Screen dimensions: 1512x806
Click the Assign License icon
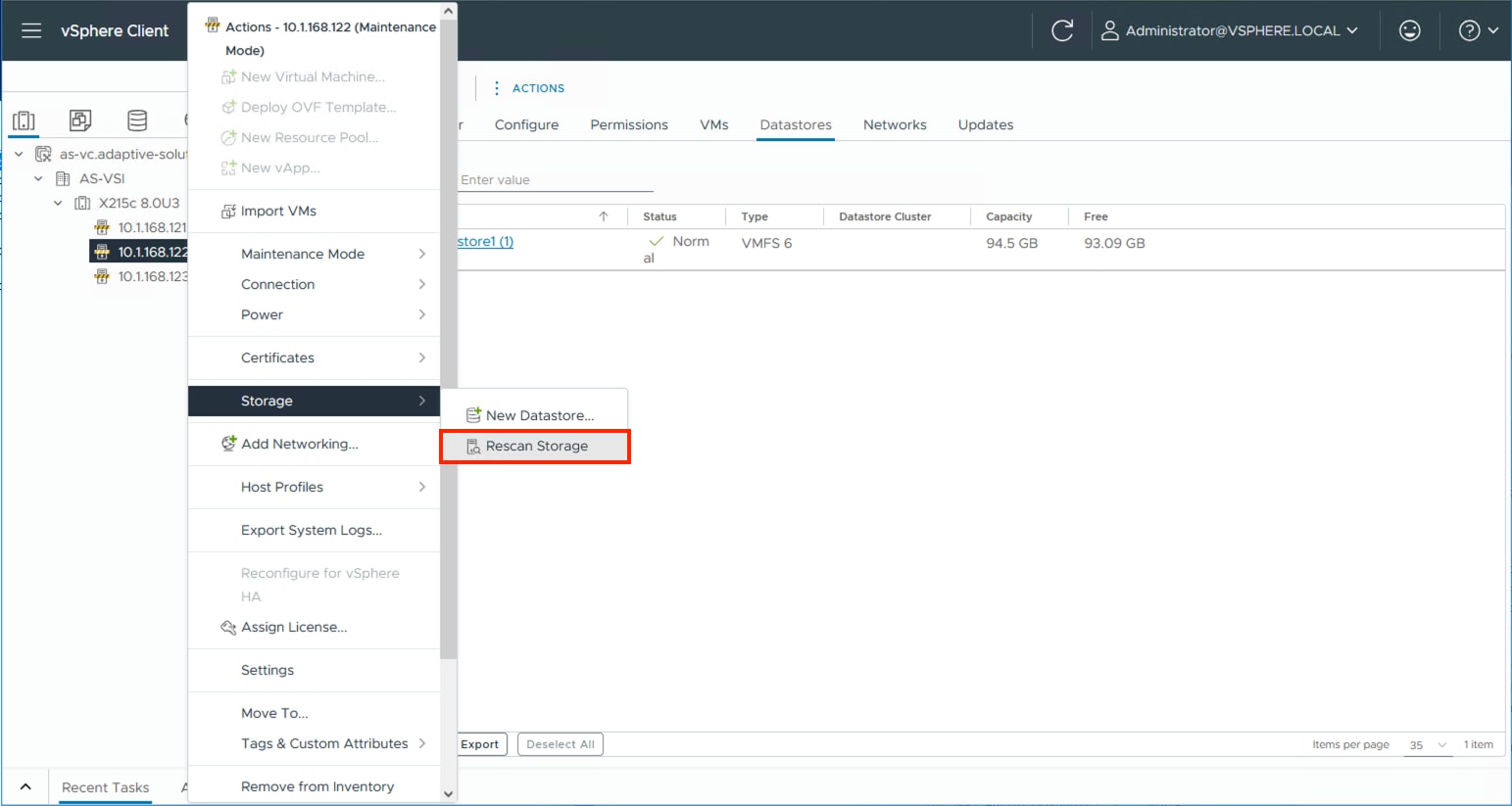228,627
